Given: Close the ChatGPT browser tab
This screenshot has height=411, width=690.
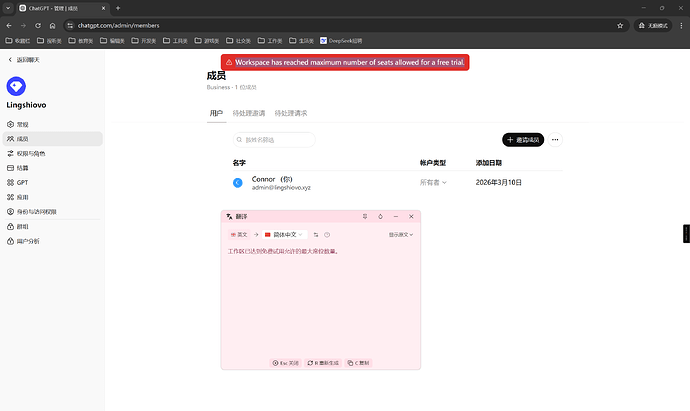Looking at the screenshot, I should click(x=103, y=8).
